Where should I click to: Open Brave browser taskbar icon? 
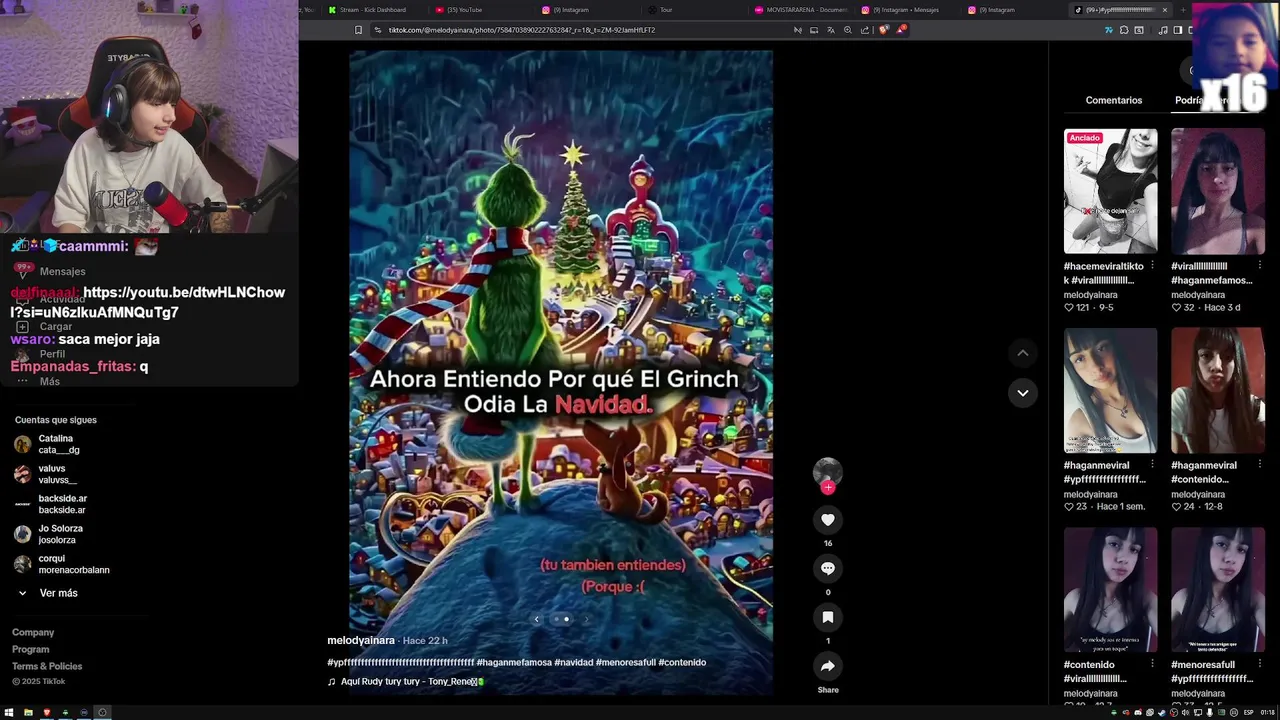[x=47, y=712]
